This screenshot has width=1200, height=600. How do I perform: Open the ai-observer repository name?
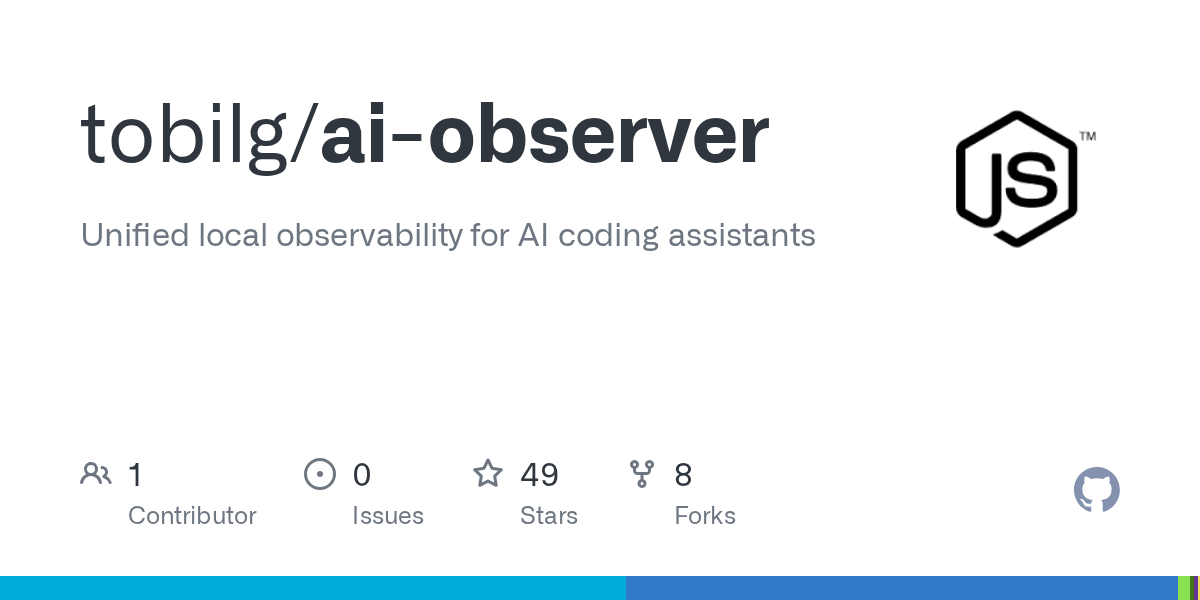[544, 136]
